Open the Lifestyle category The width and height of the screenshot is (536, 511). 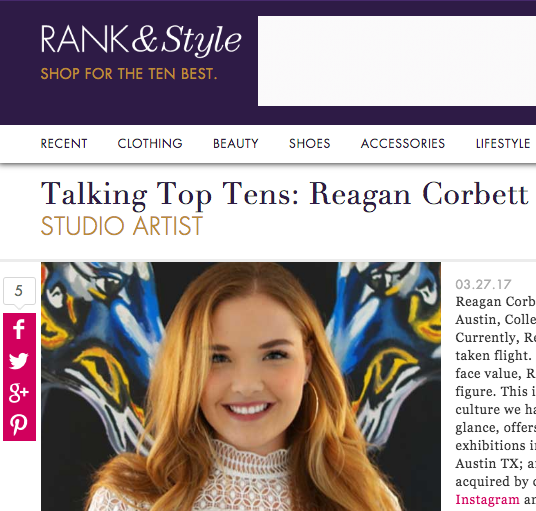coord(503,144)
